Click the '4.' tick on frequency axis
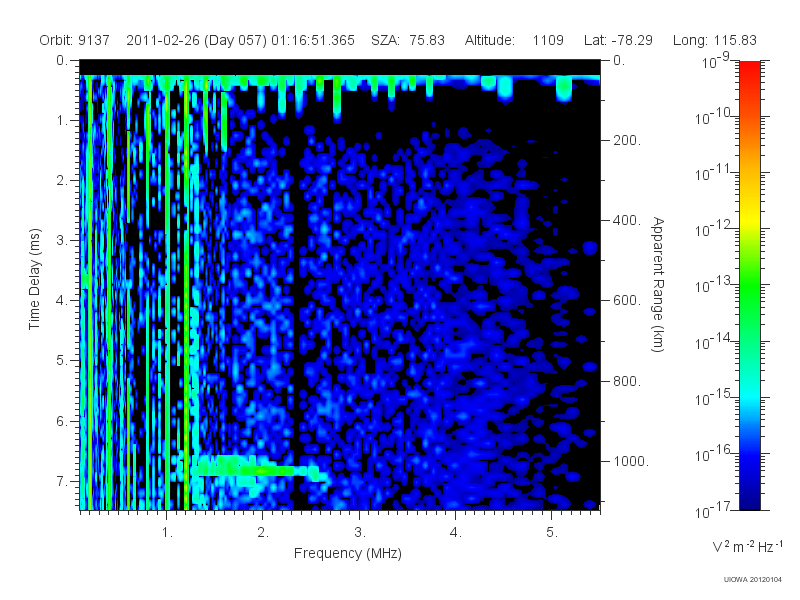This screenshot has height=600, width=800. 456,533
